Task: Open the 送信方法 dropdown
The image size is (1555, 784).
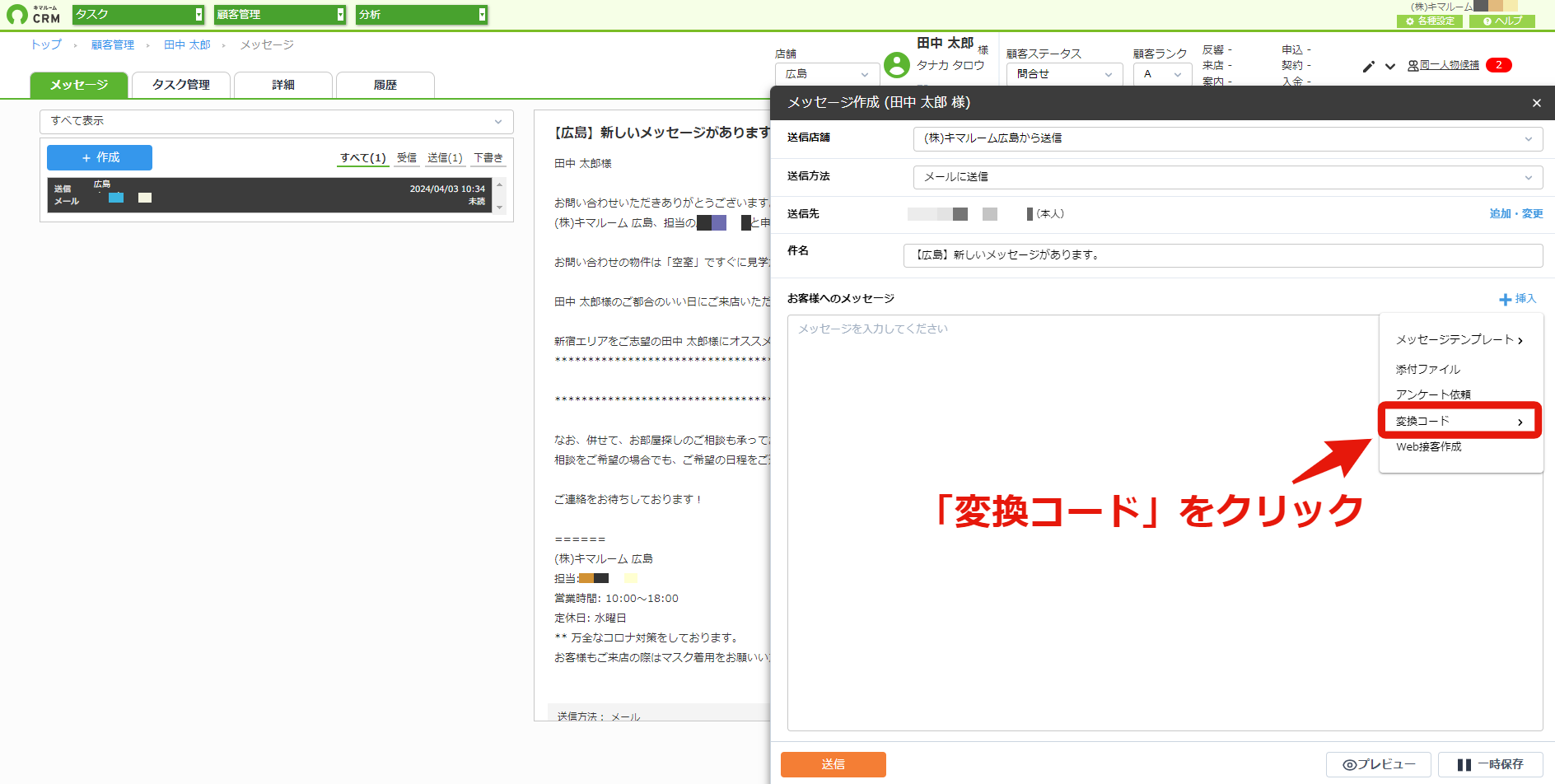Action: tap(1228, 177)
